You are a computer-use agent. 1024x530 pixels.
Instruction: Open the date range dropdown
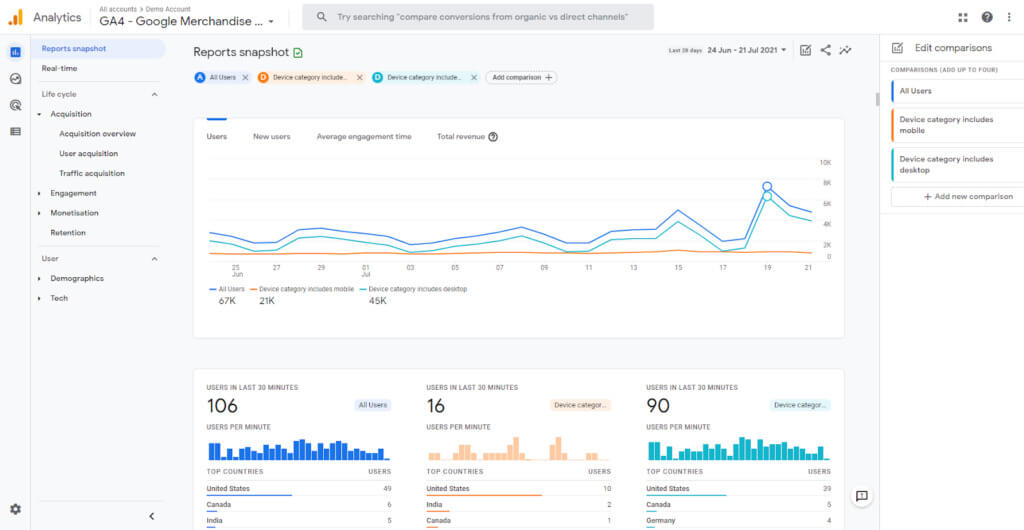[x=746, y=50]
